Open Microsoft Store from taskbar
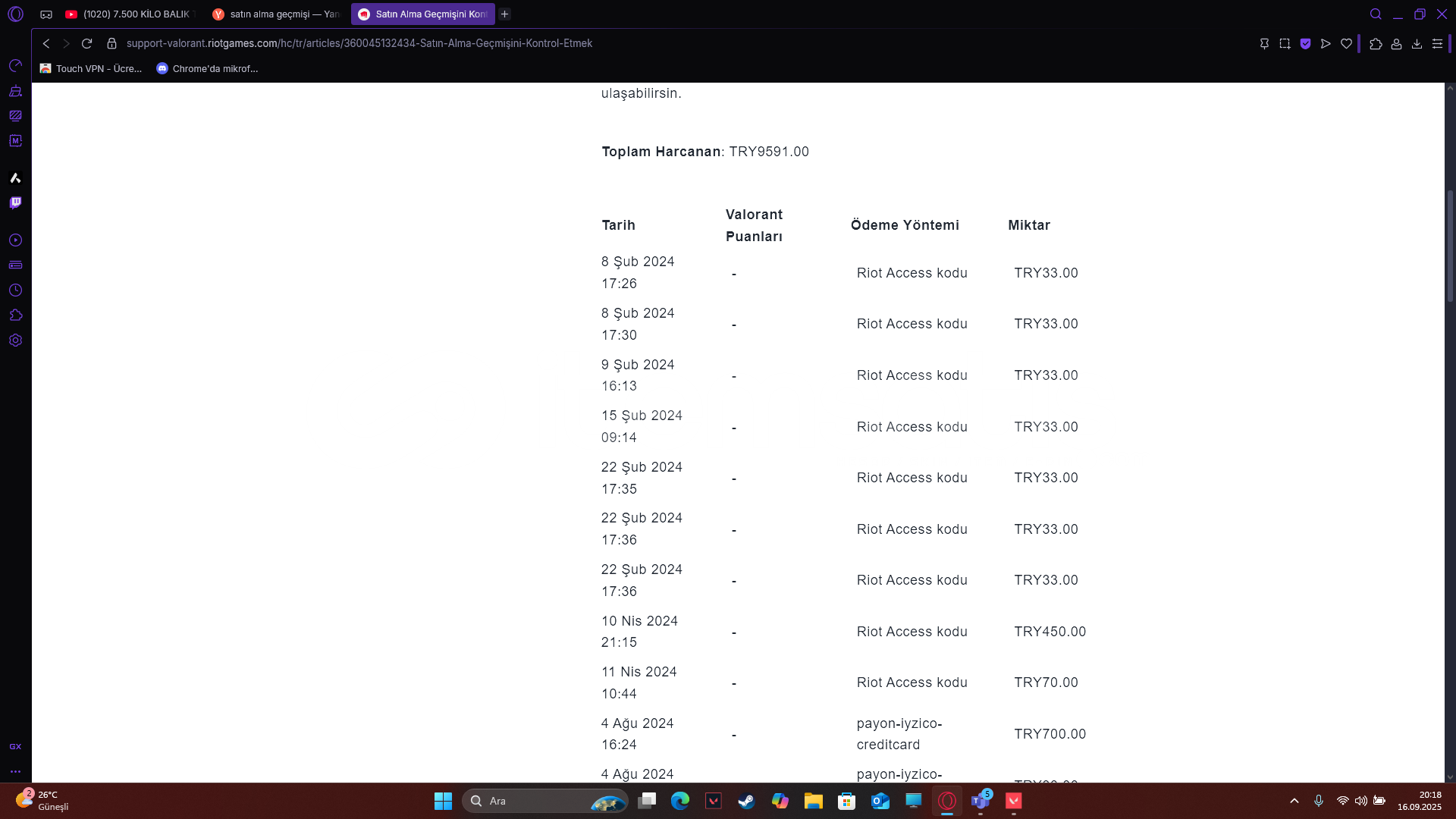This screenshot has width=1456, height=819. pos(846,801)
